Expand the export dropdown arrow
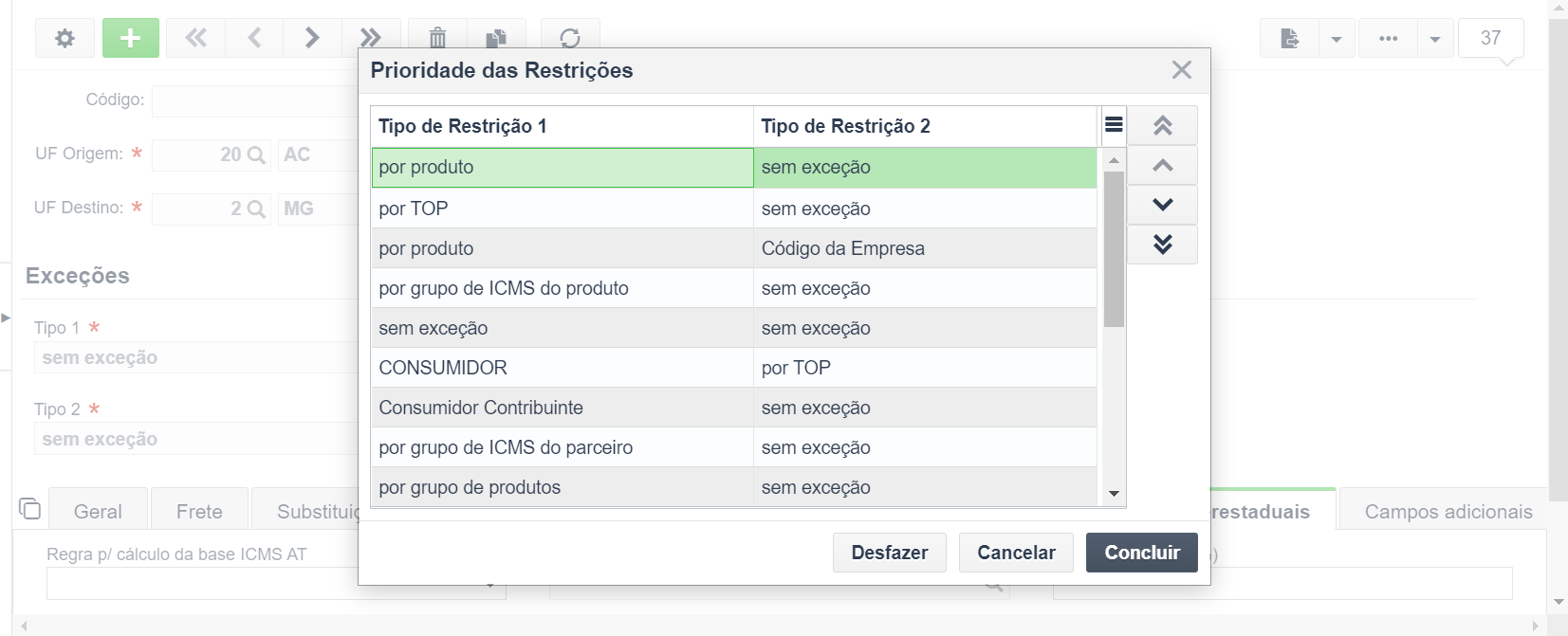1568x636 pixels. pos(1337,39)
